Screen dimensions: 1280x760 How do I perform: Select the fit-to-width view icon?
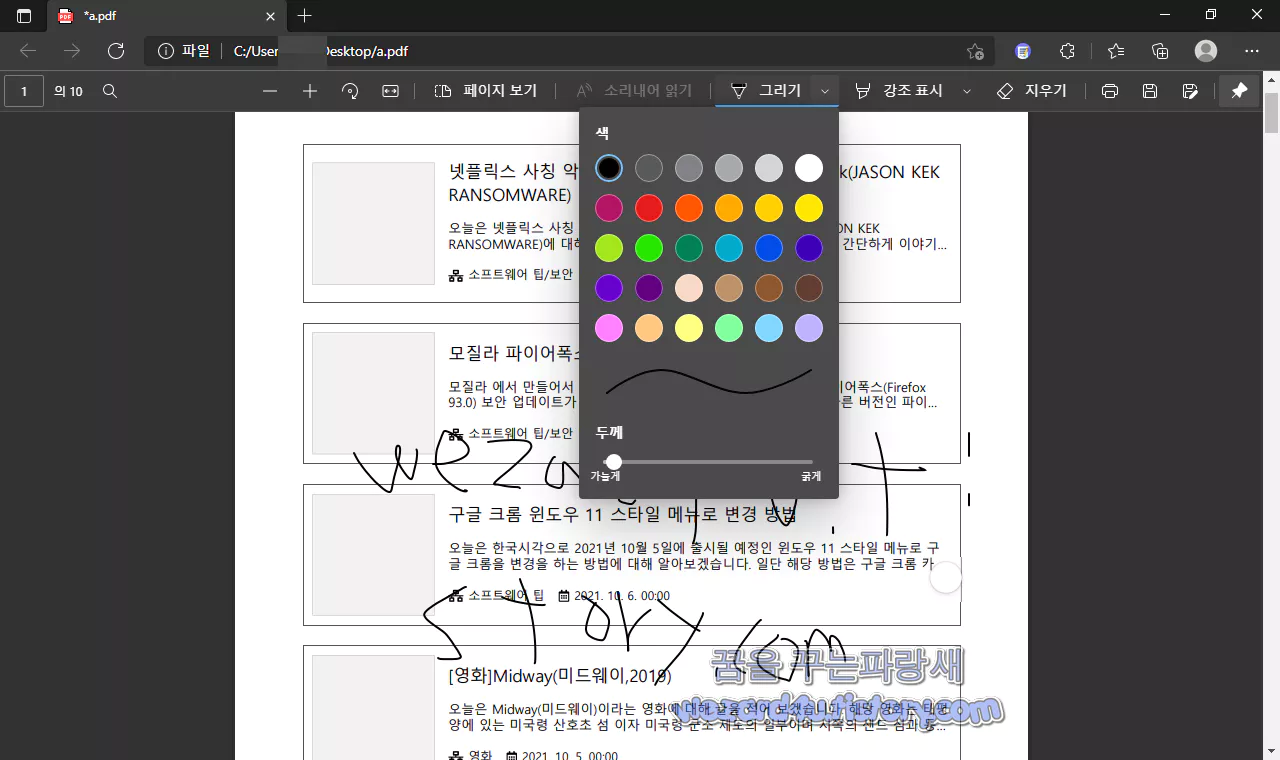tap(389, 90)
